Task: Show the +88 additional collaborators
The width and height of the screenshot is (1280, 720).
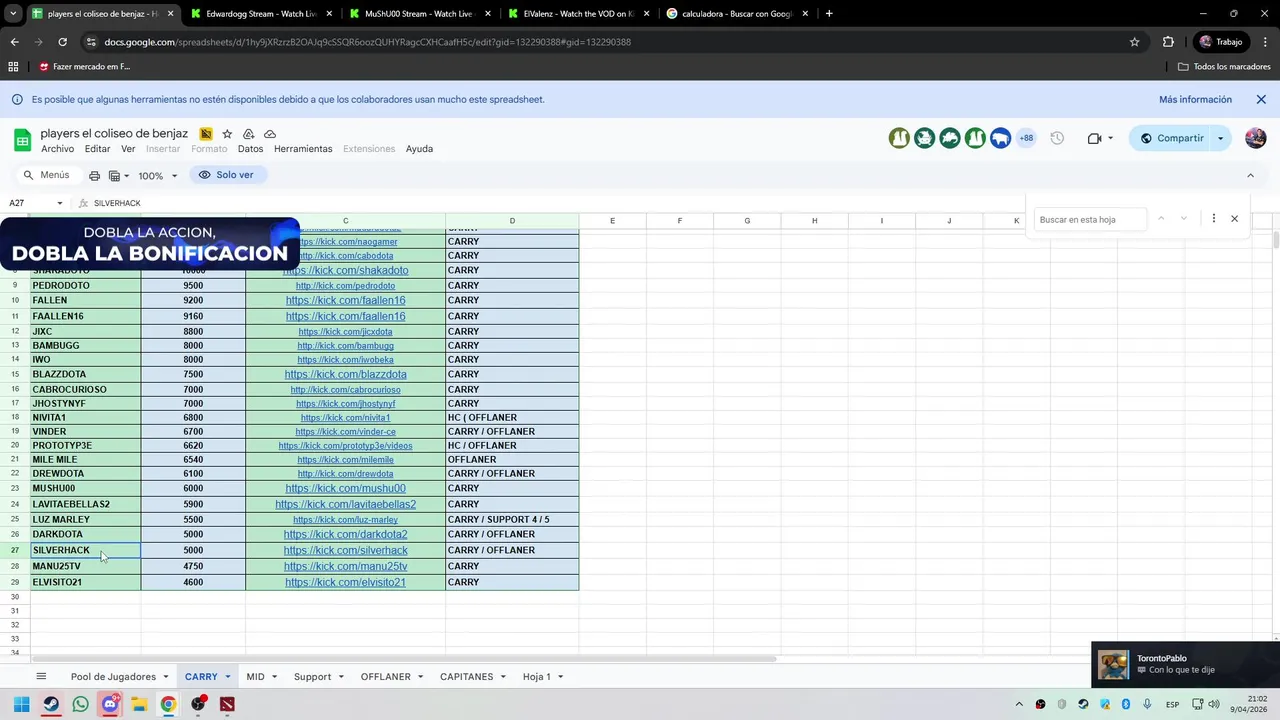Action: point(1026,138)
